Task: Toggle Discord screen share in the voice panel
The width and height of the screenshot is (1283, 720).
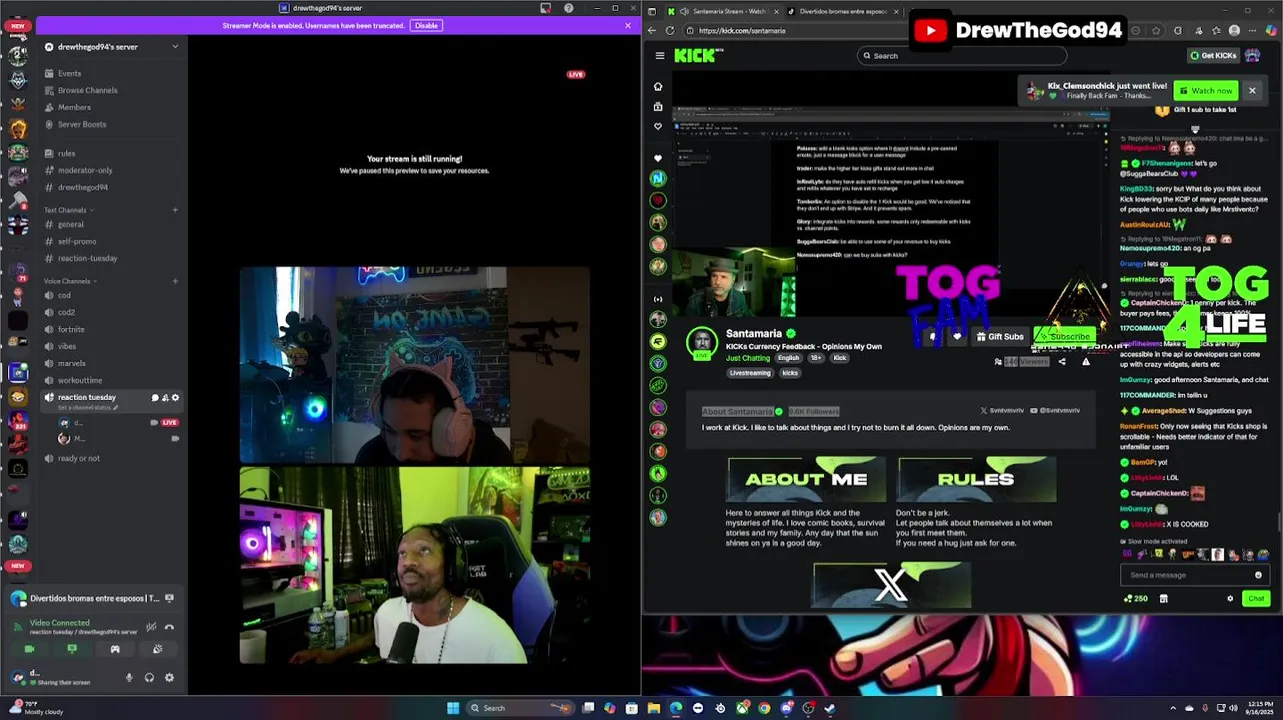Action: [72, 649]
